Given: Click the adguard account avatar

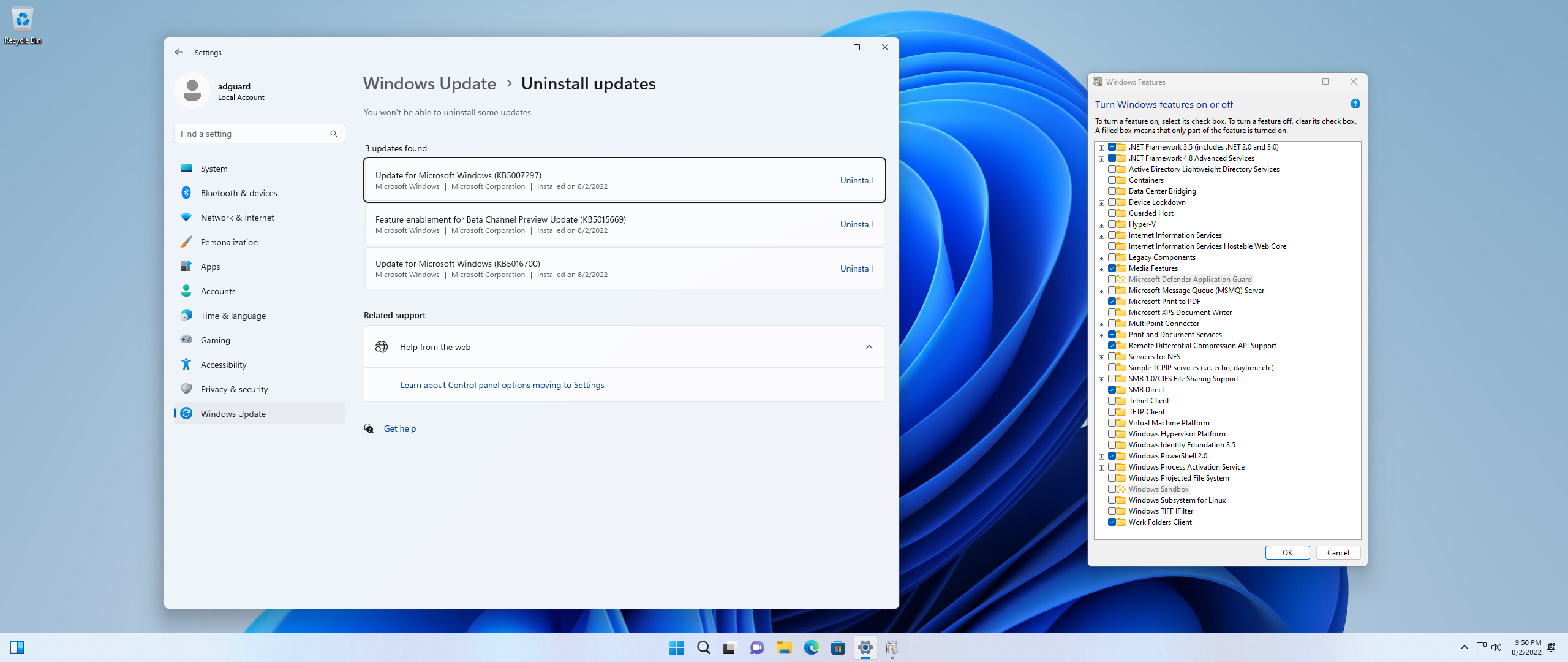Looking at the screenshot, I should [192, 91].
